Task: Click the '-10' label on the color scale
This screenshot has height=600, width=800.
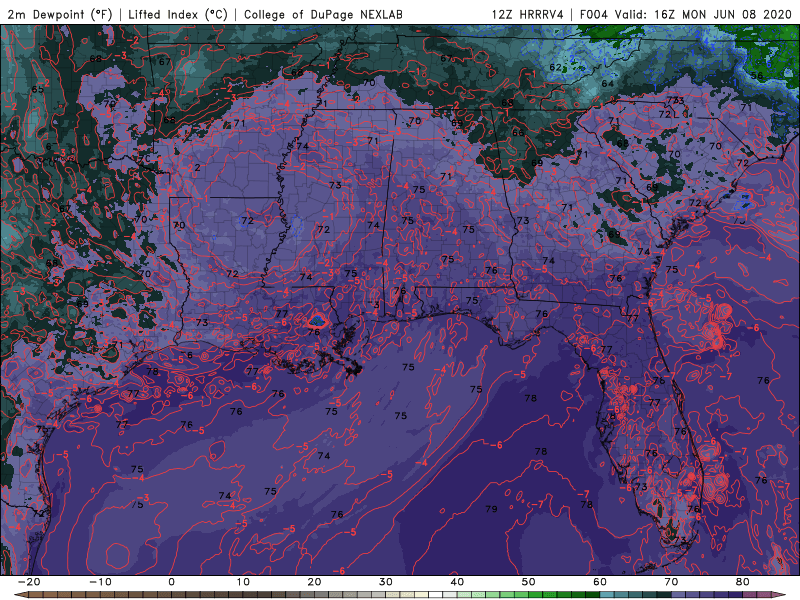Action: point(100,582)
